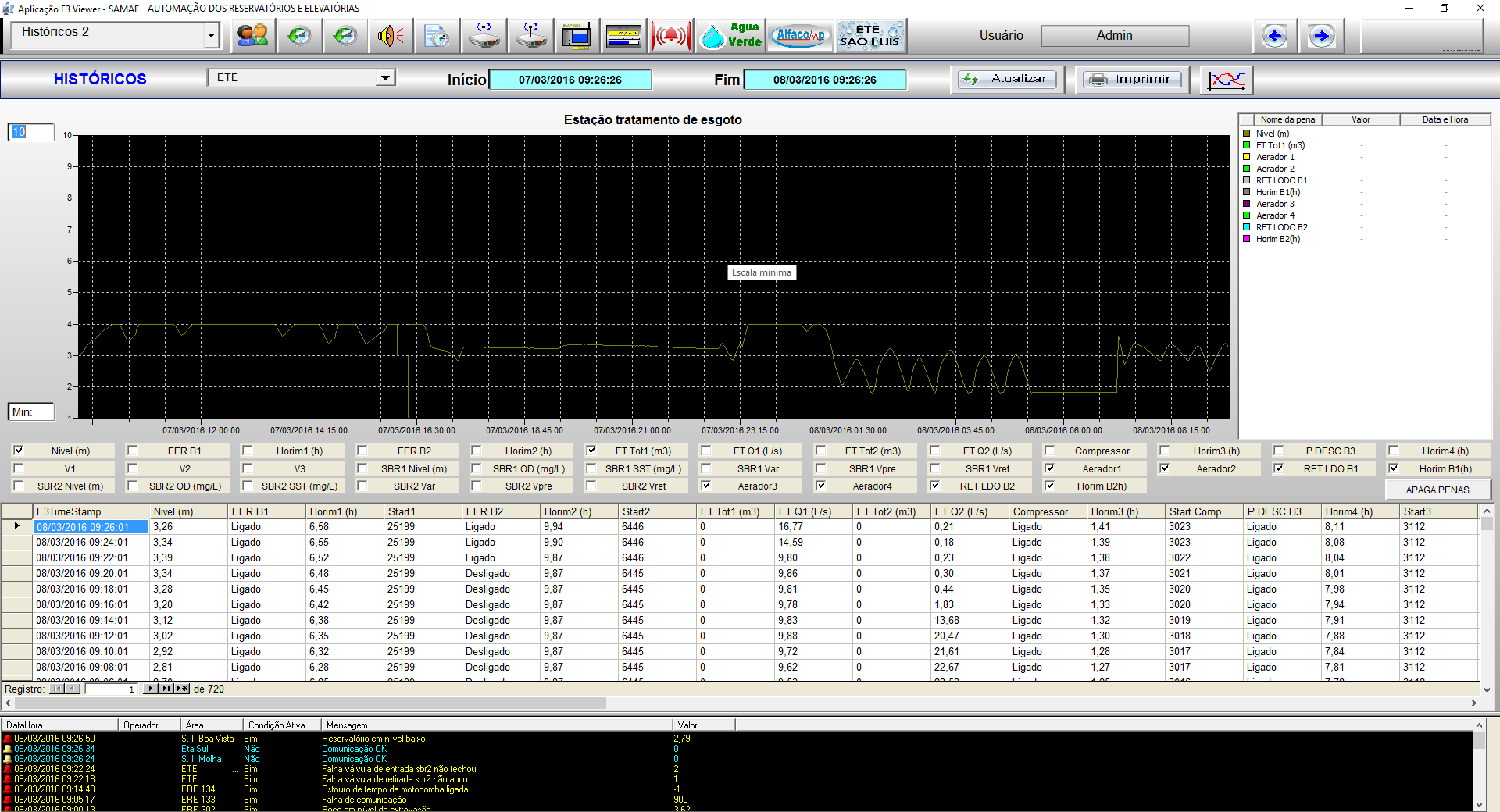Open the ETE station dropdown
This screenshot has height=812, width=1500.
384,78
